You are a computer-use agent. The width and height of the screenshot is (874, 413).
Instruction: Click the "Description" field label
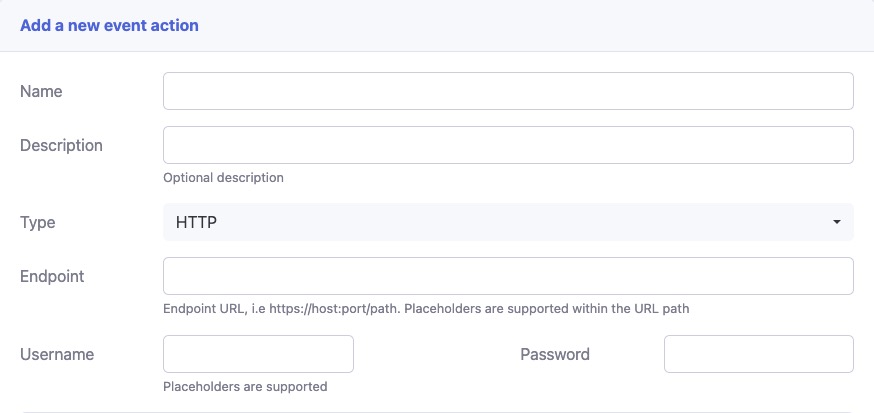(x=61, y=145)
